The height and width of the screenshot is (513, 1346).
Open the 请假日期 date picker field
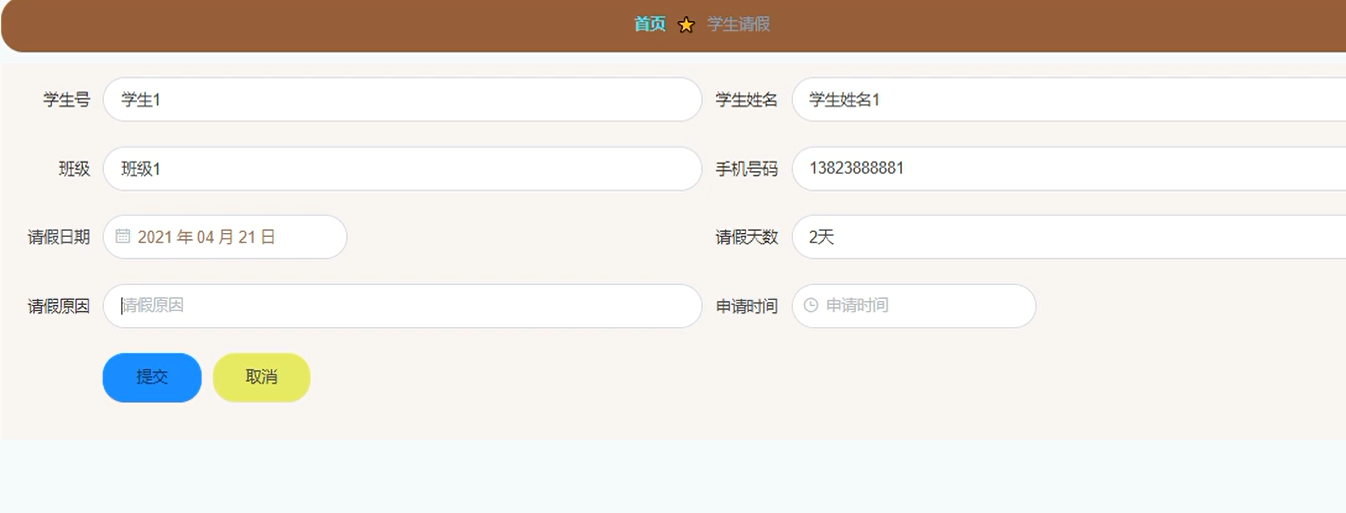coord(225,237)
